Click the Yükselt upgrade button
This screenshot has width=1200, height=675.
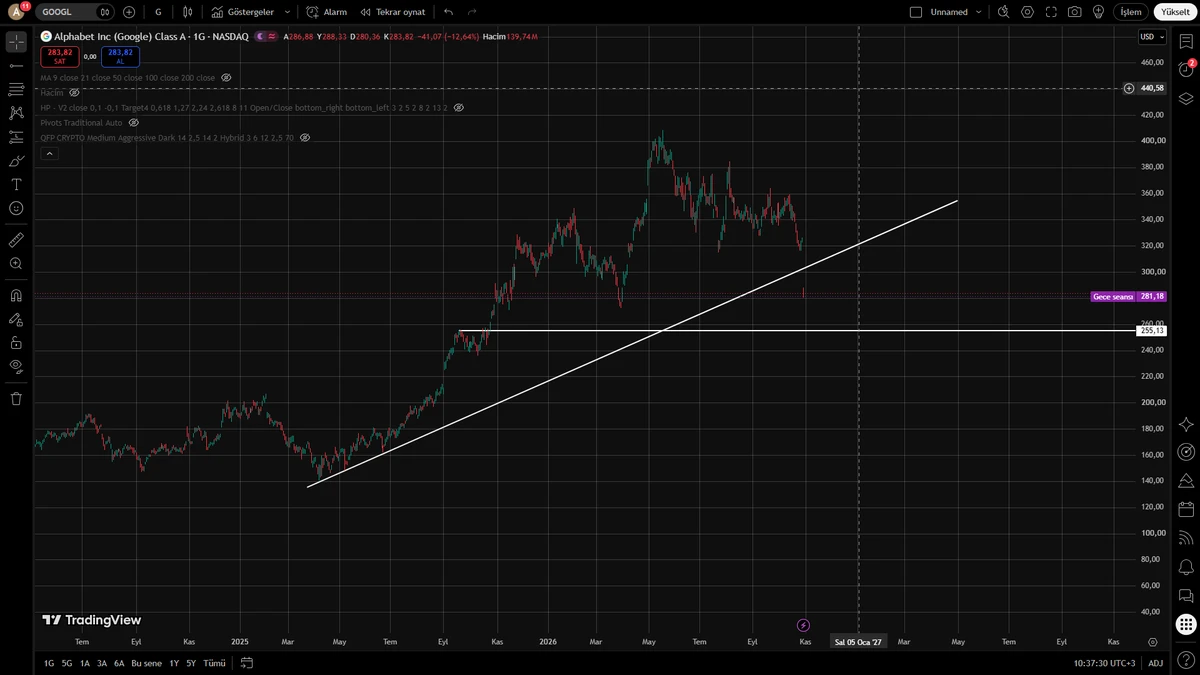pos(1175,12)
